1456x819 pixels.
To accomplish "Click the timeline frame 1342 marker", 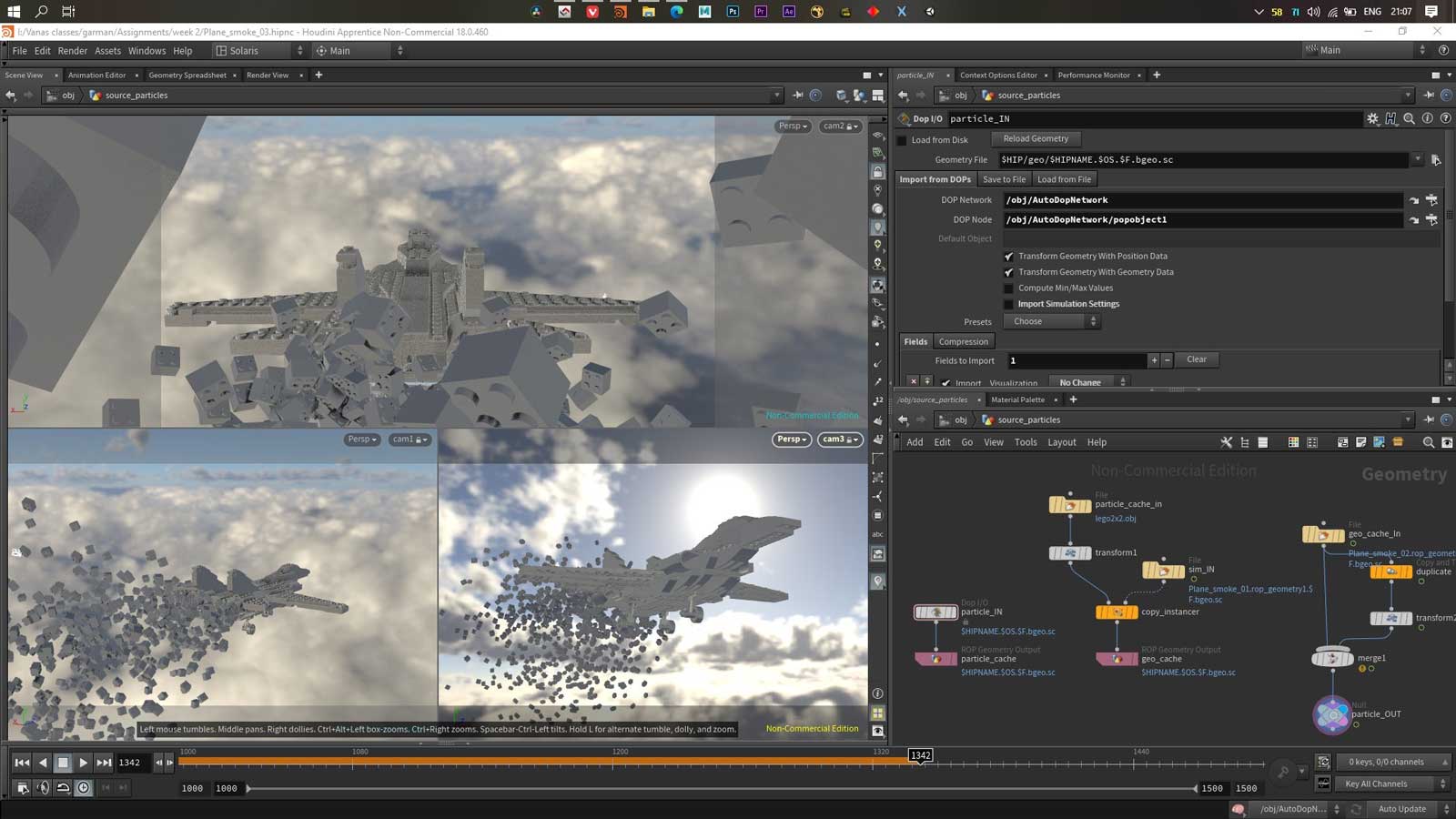I will pyautogui.click(x=921, y=755).
